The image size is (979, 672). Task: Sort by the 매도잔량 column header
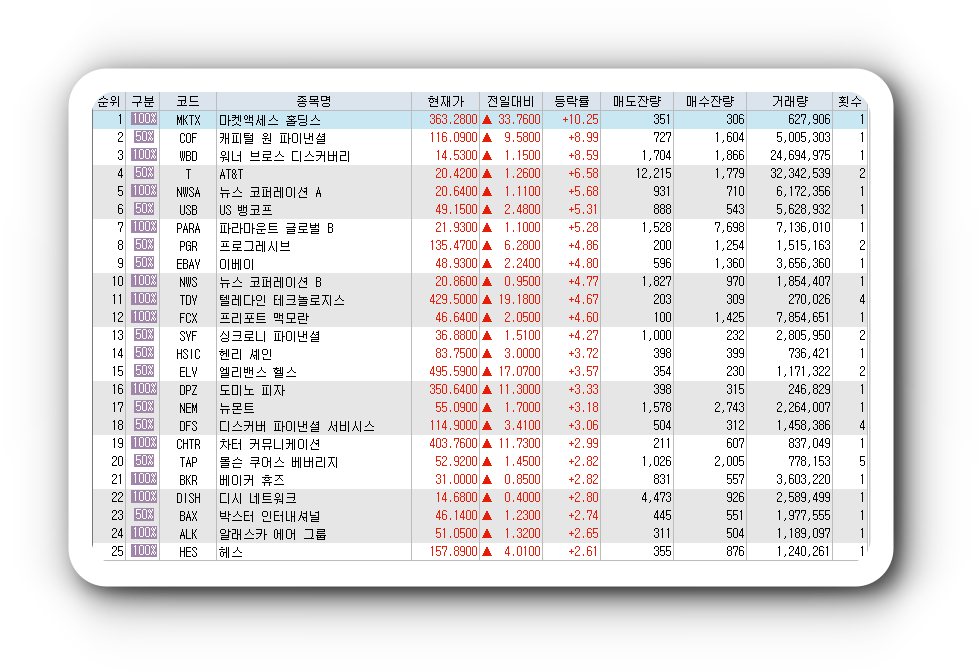click(x=637, y=101)
